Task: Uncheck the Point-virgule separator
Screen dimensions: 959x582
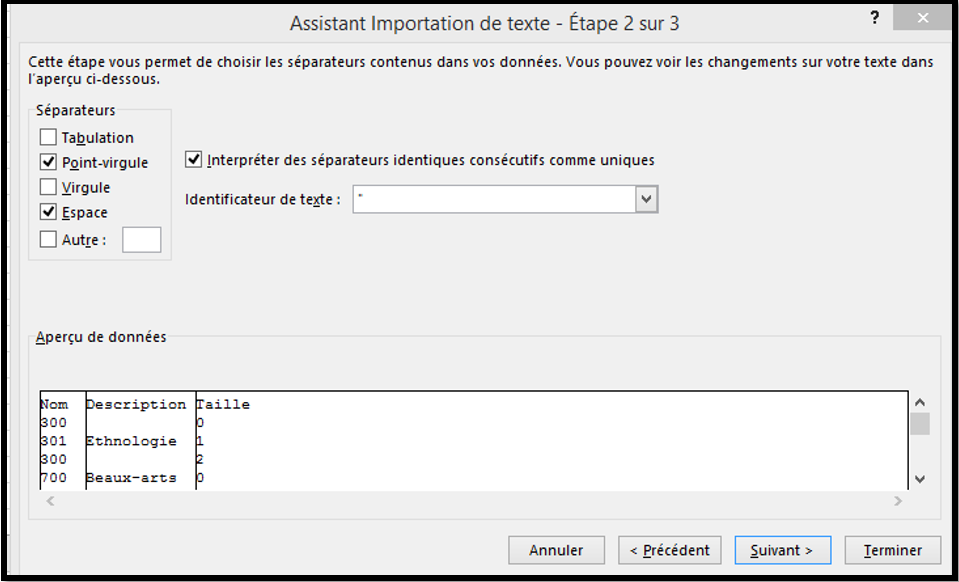Action: (48, 163)
